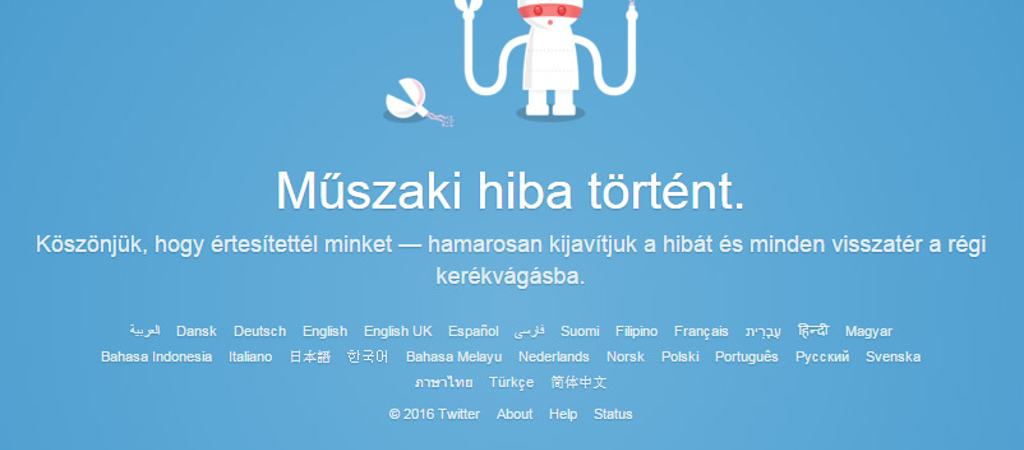
Task: Open Twitter Status page link
Action: click(x=613, y=414)
